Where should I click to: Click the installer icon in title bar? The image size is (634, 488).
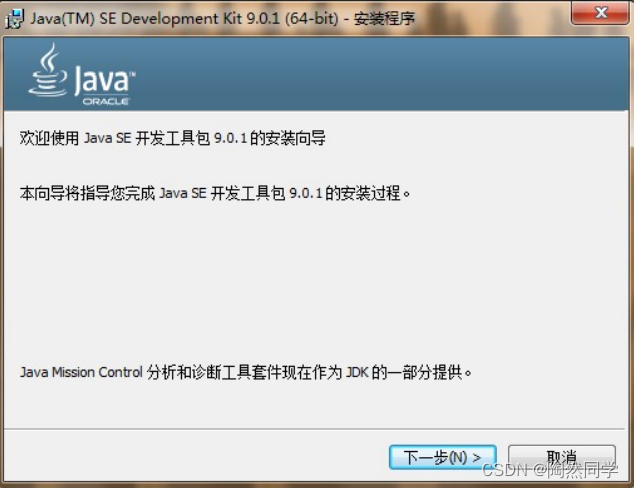(x=14, y=19)
